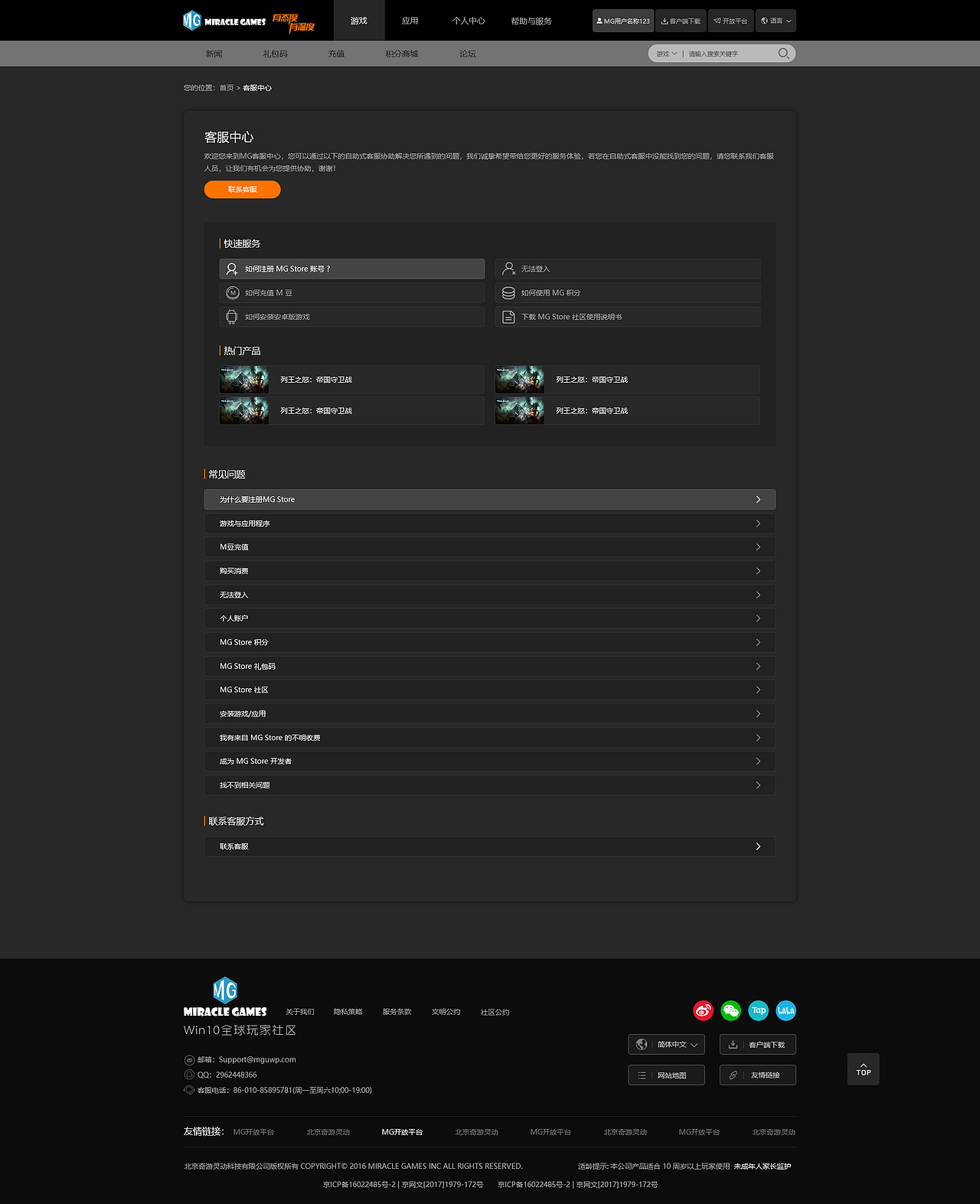
Task: Click the search magnifier icon
Action: pyautogui.click(x=783, y=54)
